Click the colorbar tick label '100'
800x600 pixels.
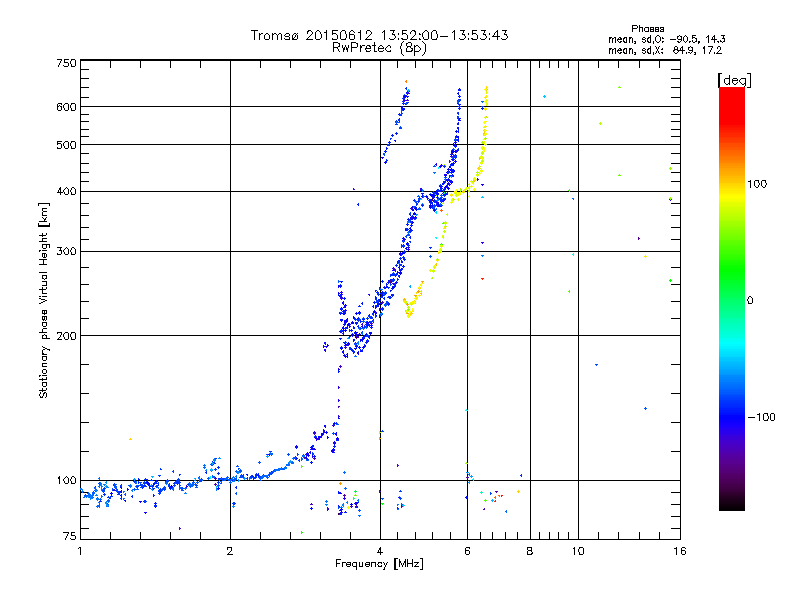(x=757, y=184)
